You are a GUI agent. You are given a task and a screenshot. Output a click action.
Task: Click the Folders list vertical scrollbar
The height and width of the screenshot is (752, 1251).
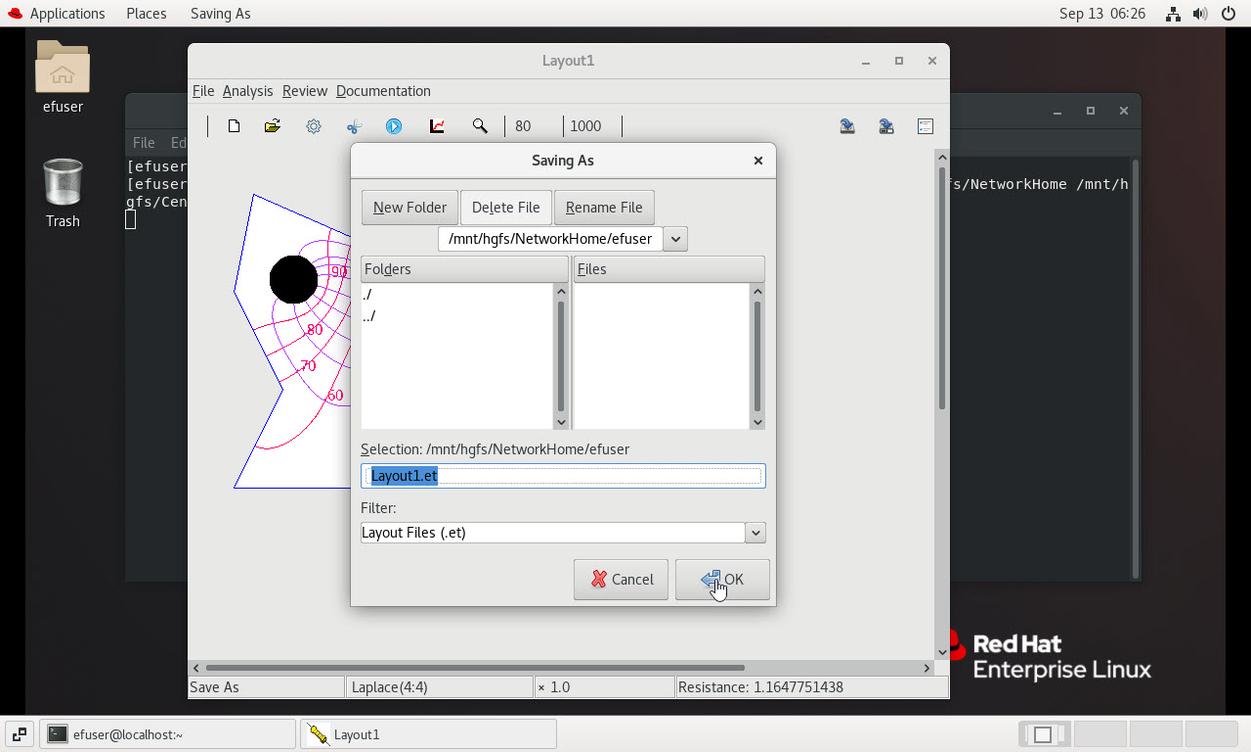click(x=561, y=355)
